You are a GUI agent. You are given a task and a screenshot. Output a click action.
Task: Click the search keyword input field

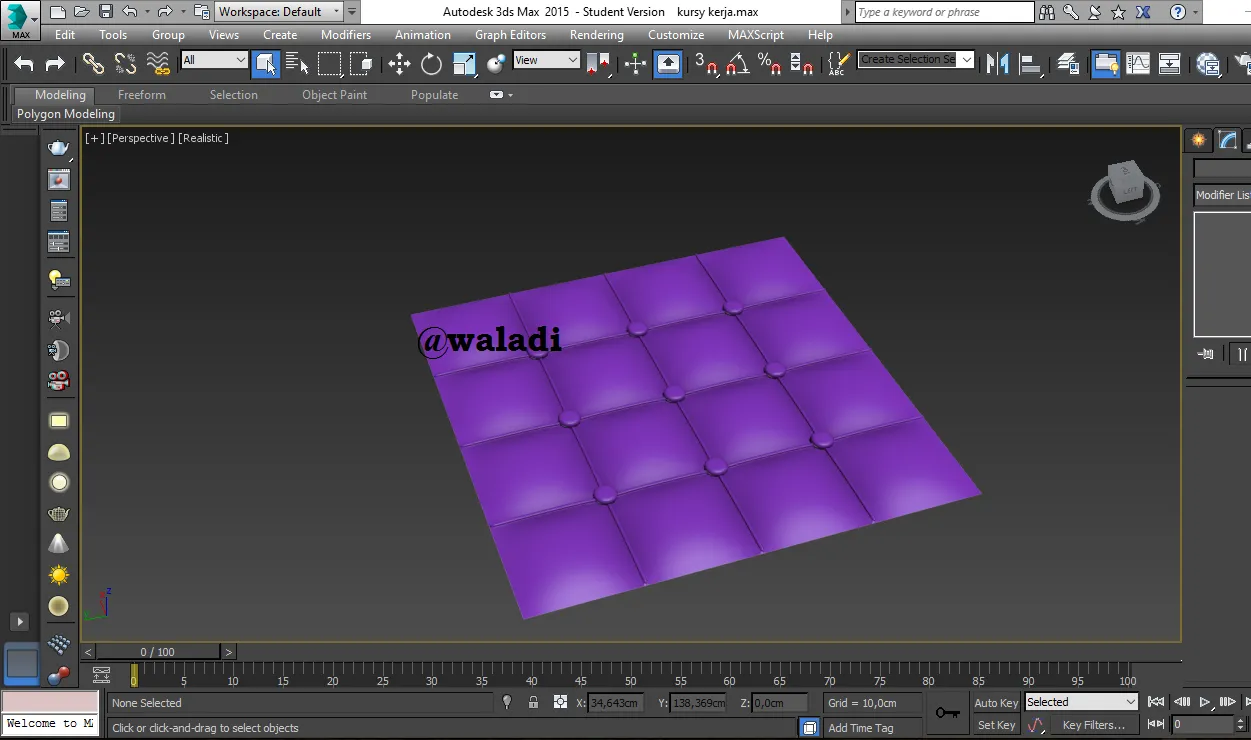pyautogui.click(x=945, y=12)
